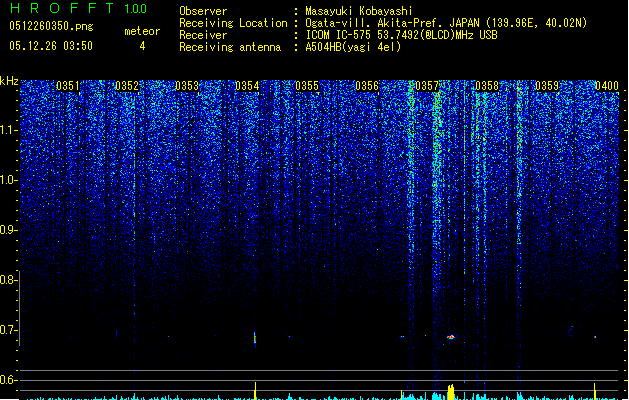Viewport: 629px width, 400px height.
Task: Click the 0354 time marker
Action: tap(247, 86)
